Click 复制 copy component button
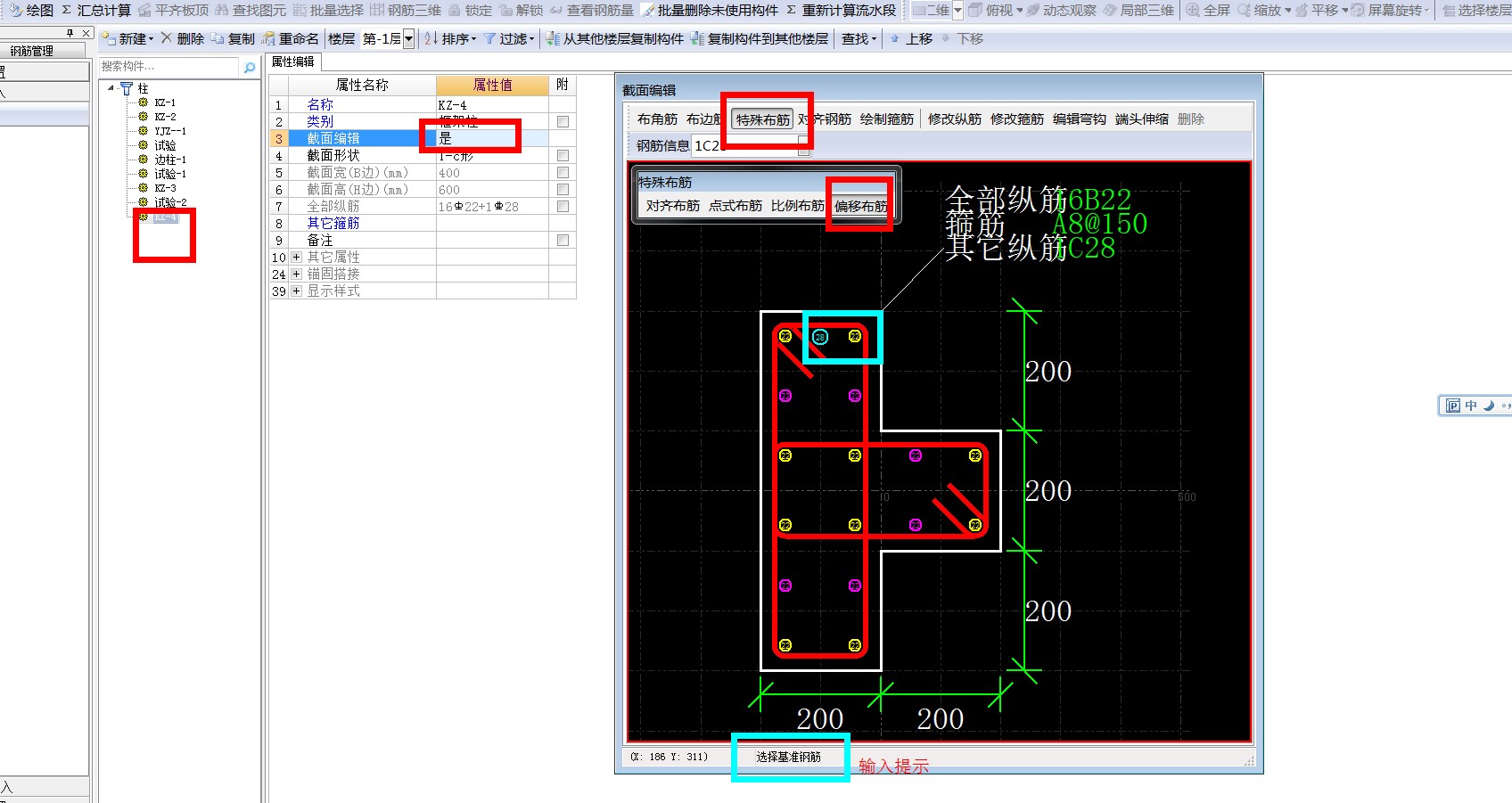Image resolution: width=1512 pixels, height=803 pixels. click(x=233, y=39)
